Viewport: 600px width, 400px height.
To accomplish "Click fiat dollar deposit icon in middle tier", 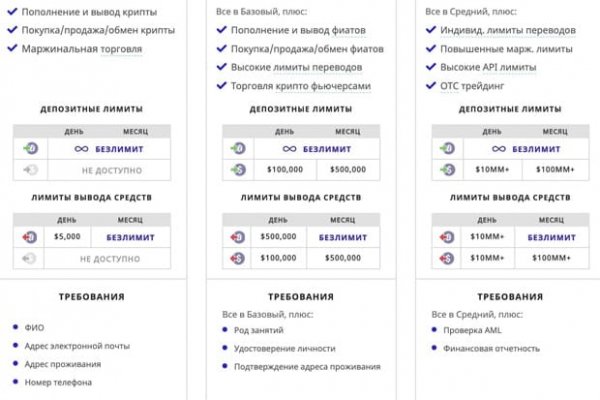I will (238, 171).
